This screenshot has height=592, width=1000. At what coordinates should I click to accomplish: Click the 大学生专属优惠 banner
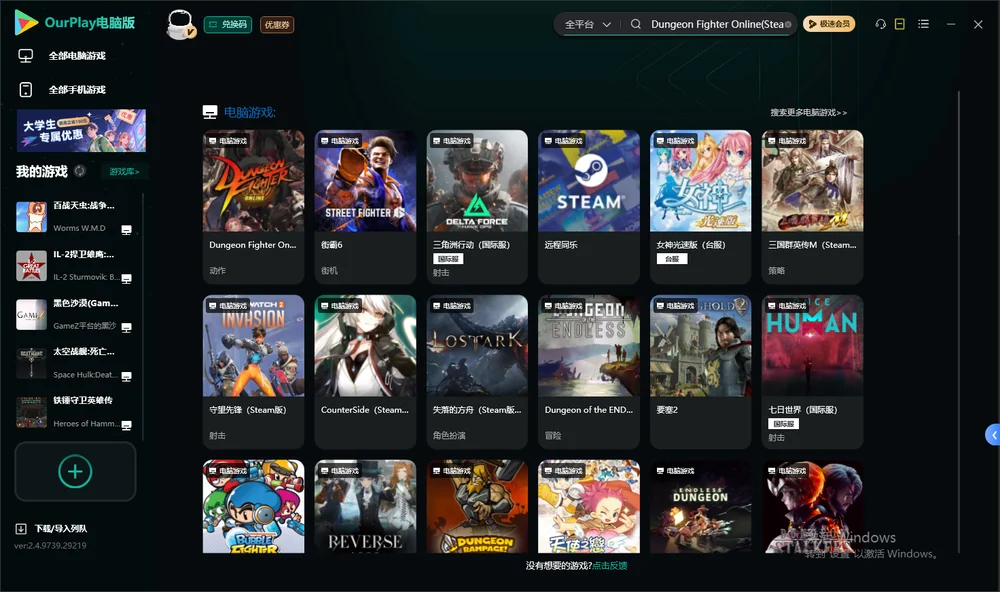tap(81, 130)
